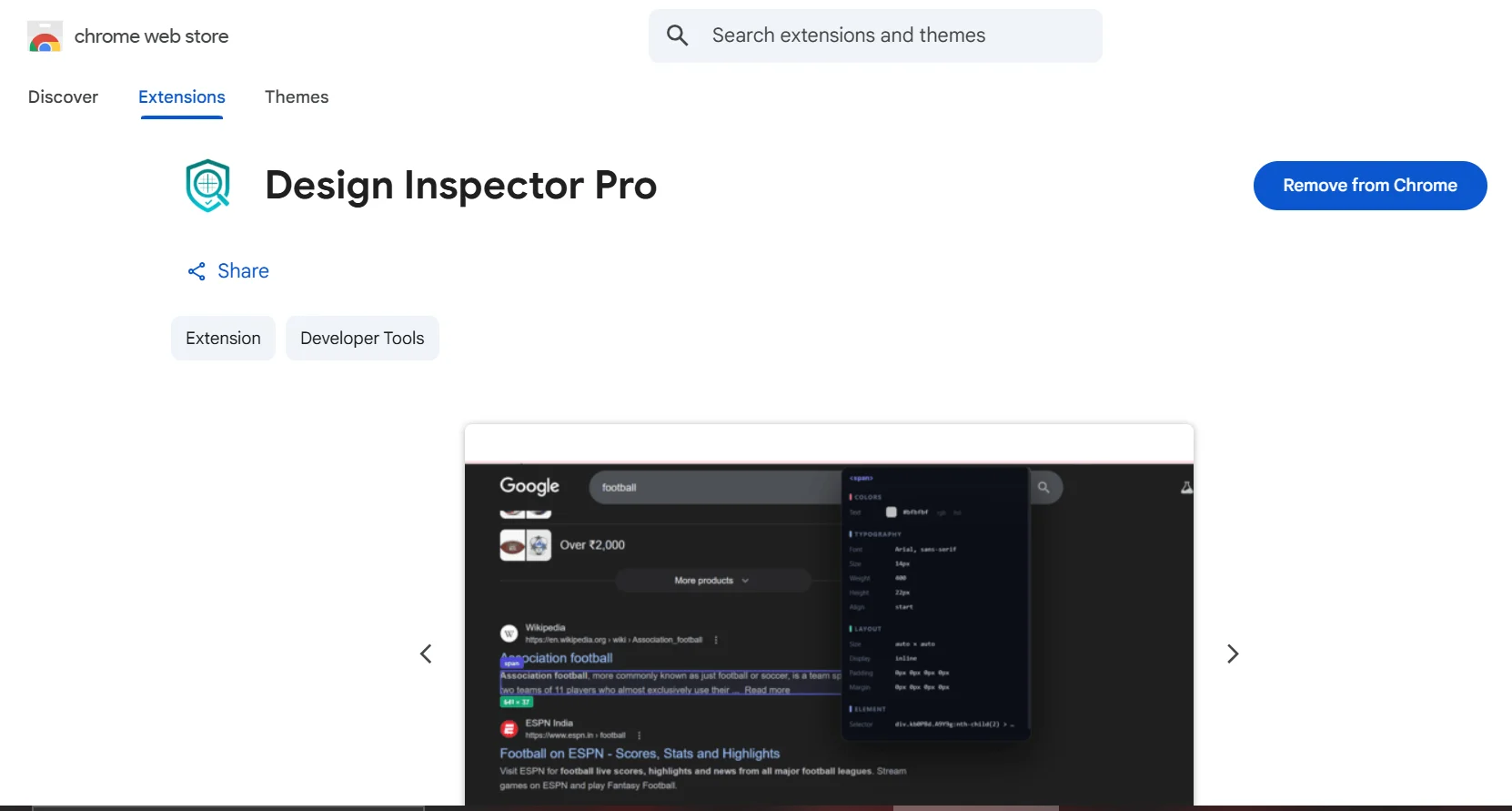Image resolution: width=1512 pixels, height=811 pixels.
Task: Open the Discover tab
Action: (x=63, y=96)
